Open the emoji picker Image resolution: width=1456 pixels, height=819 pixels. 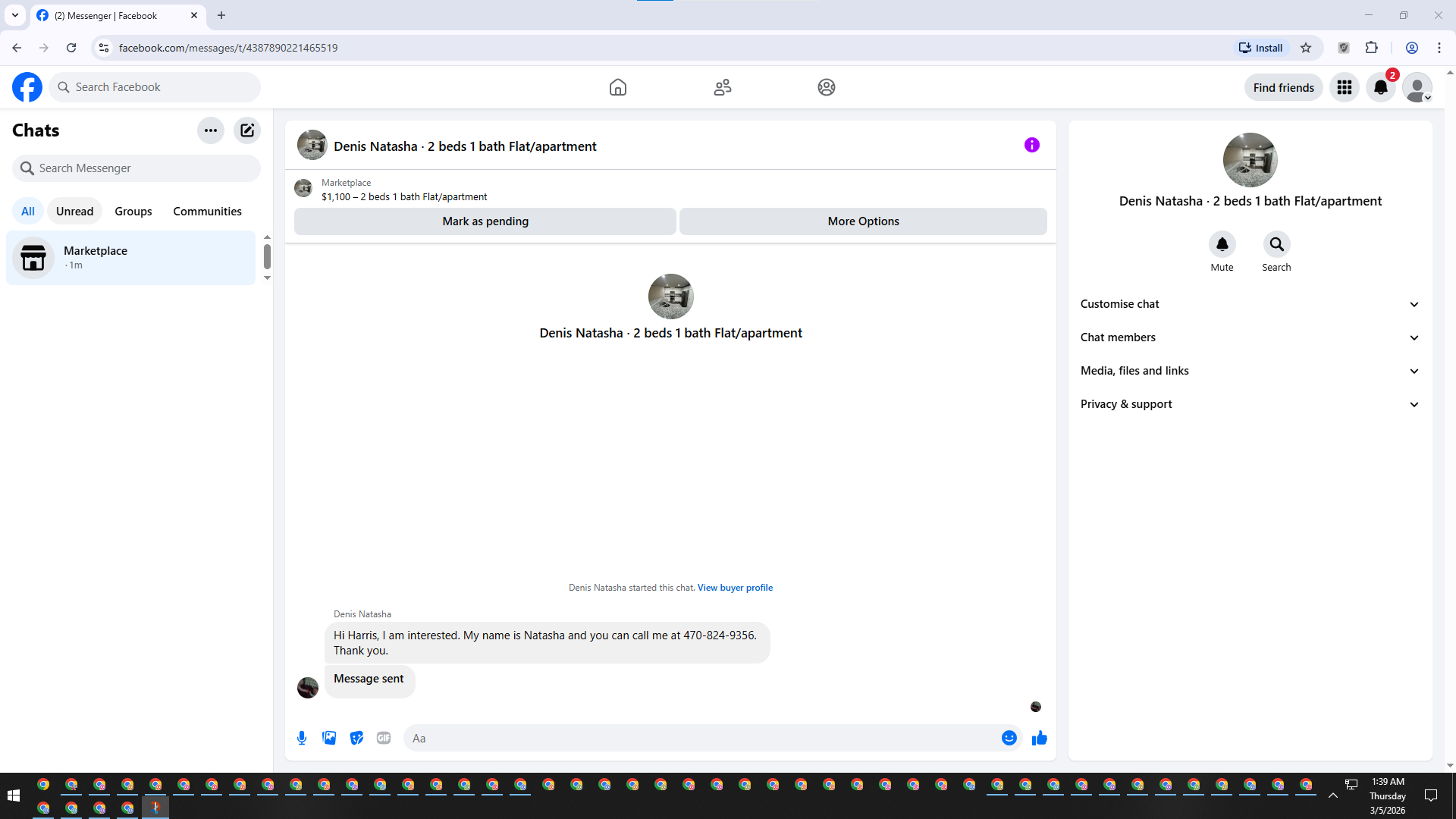point(1009,738)
